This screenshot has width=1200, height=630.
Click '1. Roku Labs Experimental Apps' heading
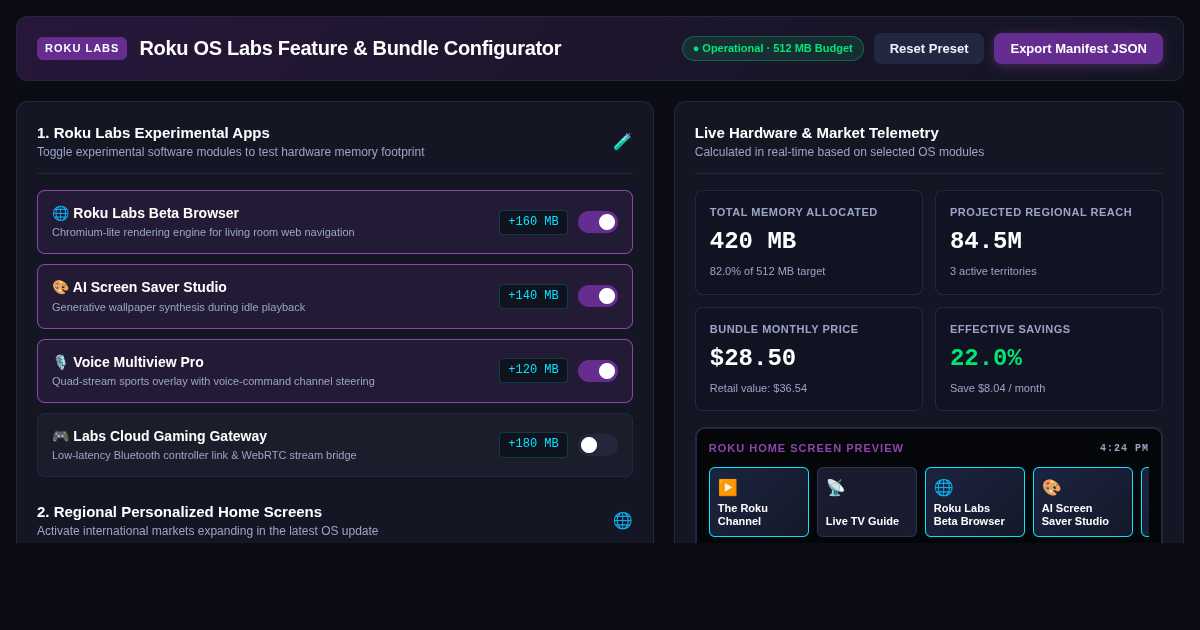coord(153,132)
